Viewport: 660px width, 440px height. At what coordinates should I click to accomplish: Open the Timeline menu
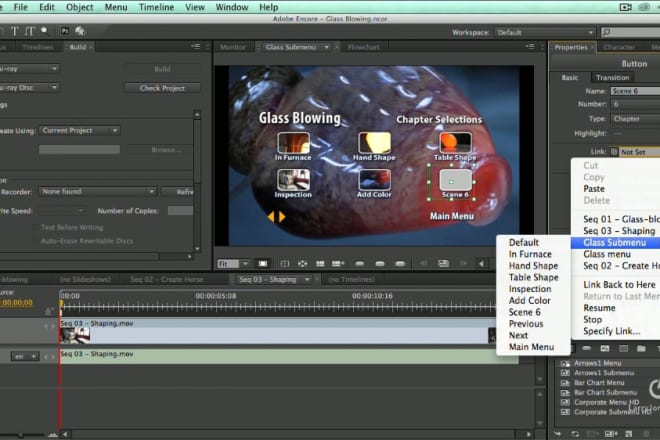[x=156, y=7]
